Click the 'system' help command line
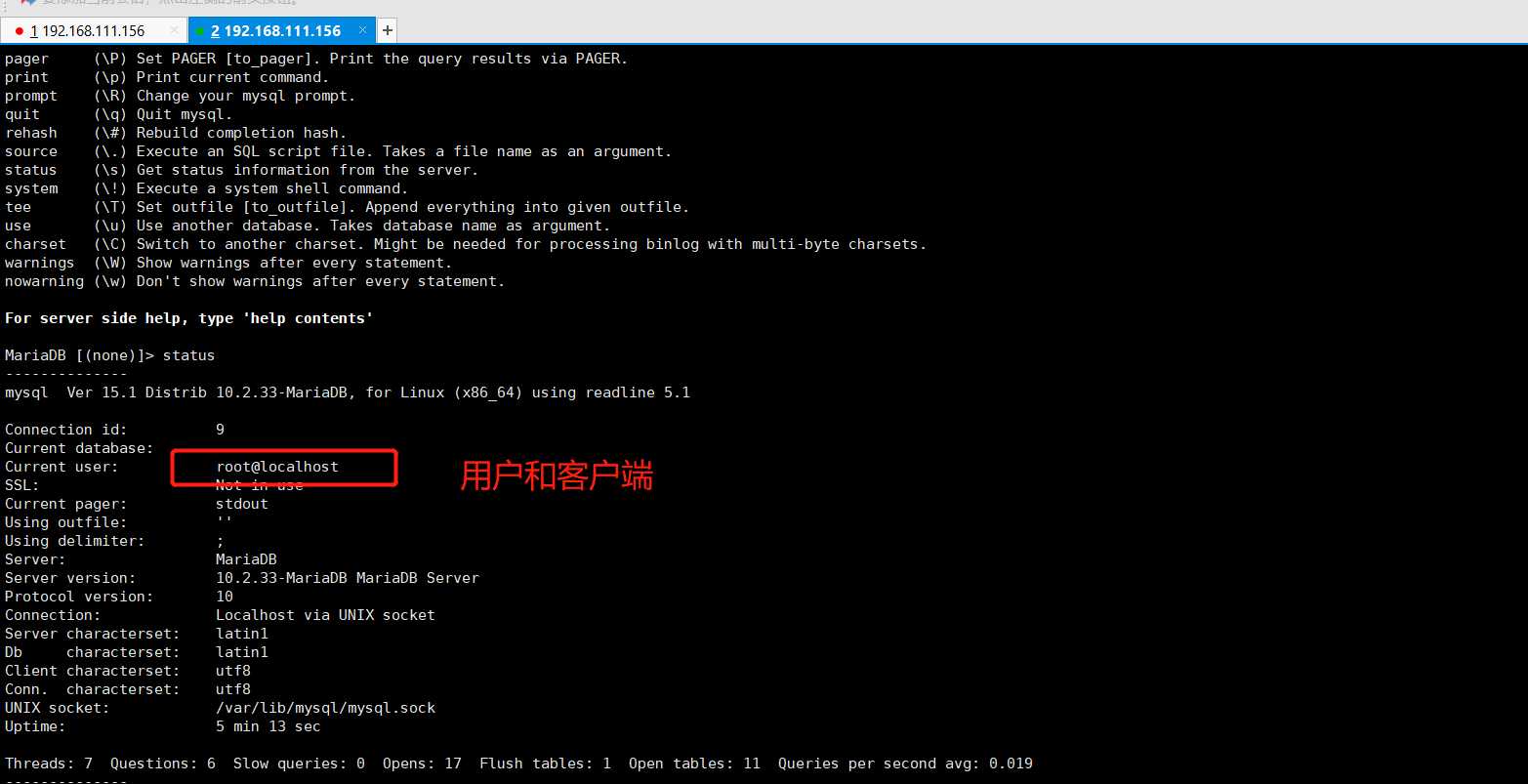 click(x=207, y=188)
